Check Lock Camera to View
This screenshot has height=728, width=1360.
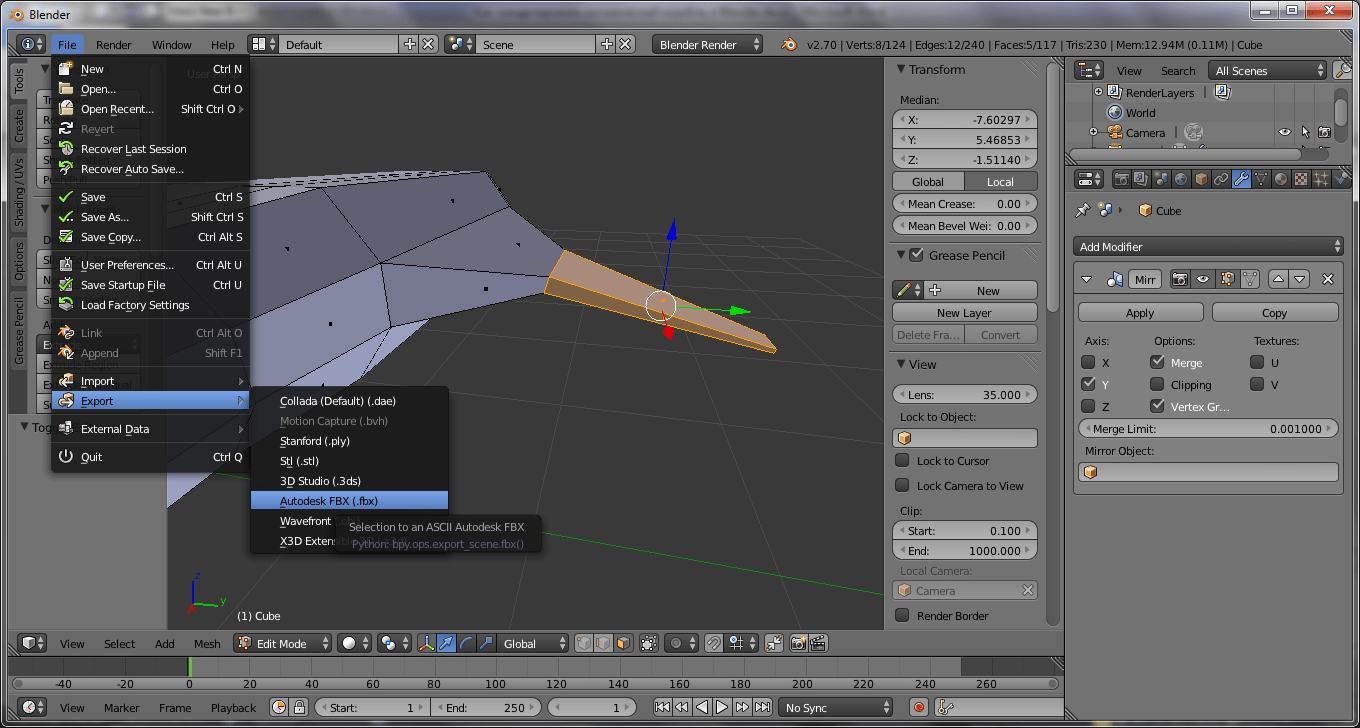coord(902,485)
